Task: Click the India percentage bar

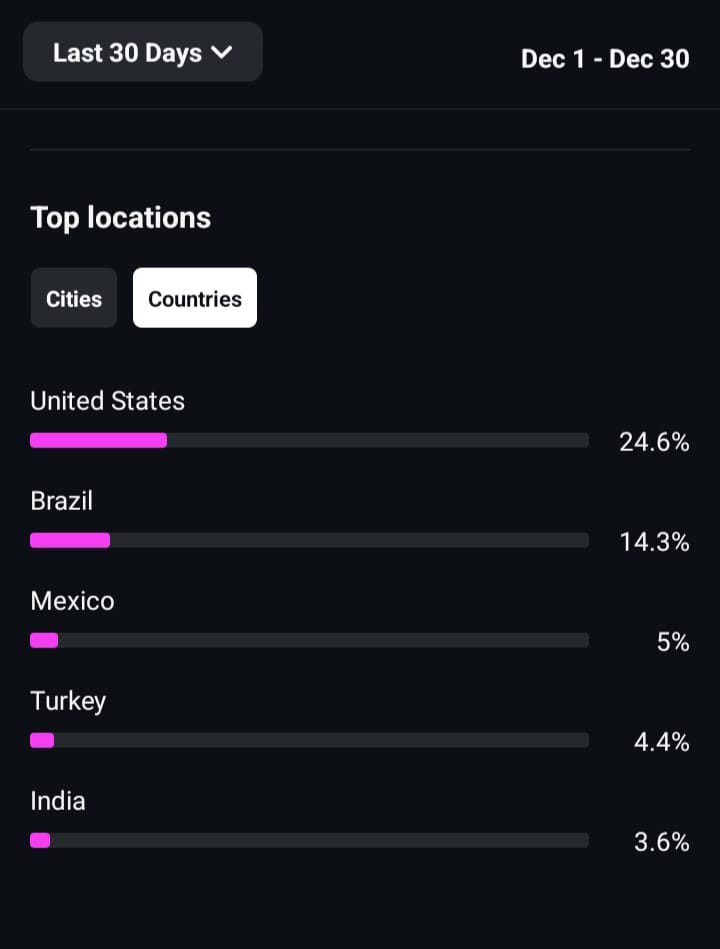Action: [x=309, y=840]
